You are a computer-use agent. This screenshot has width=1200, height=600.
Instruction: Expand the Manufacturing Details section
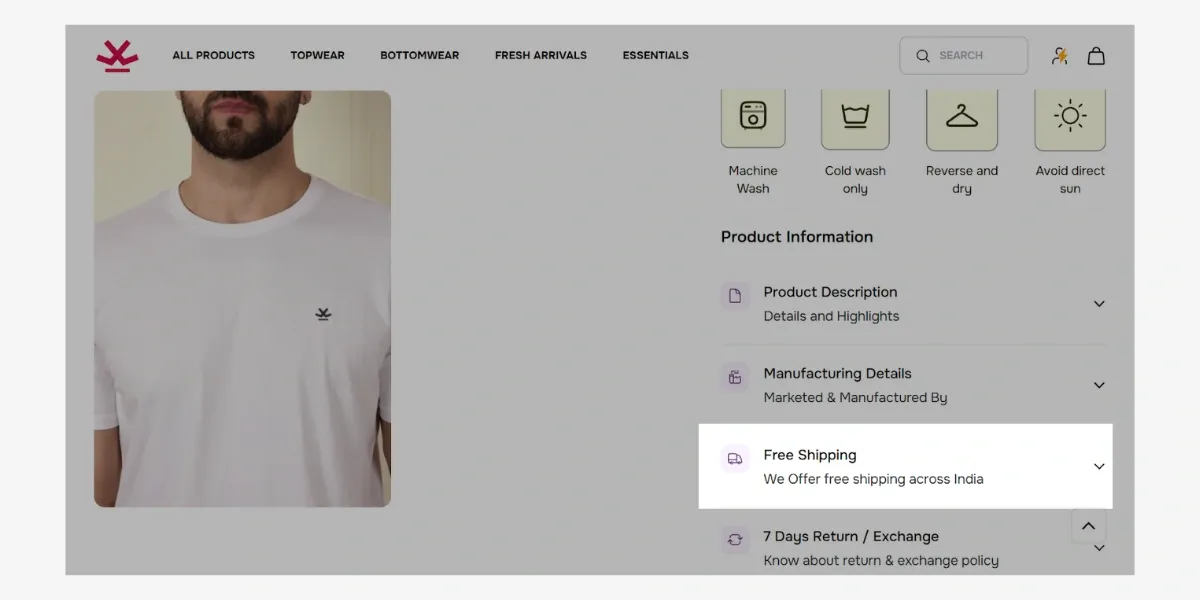[1099, 385]
